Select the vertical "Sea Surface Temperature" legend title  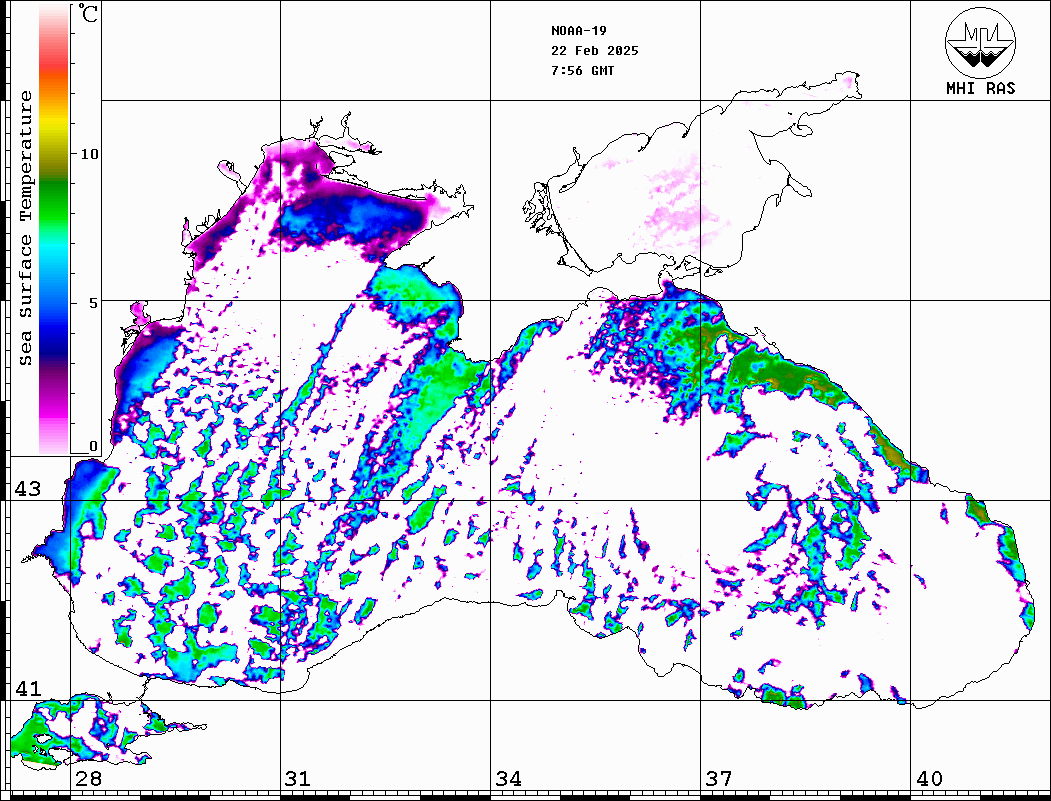point(26,228)
